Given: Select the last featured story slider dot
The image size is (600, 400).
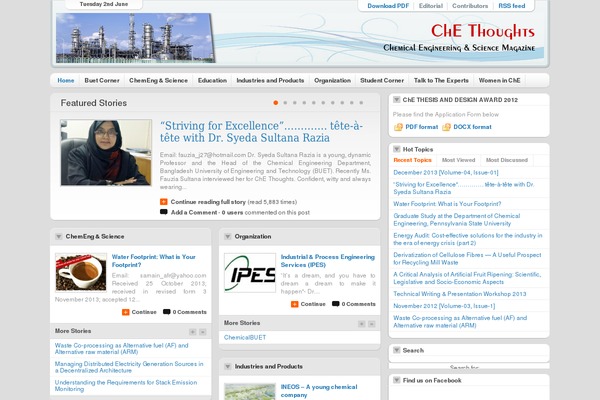Looking at the screenshot, I should pyautogui.click(x=361, y=103).
